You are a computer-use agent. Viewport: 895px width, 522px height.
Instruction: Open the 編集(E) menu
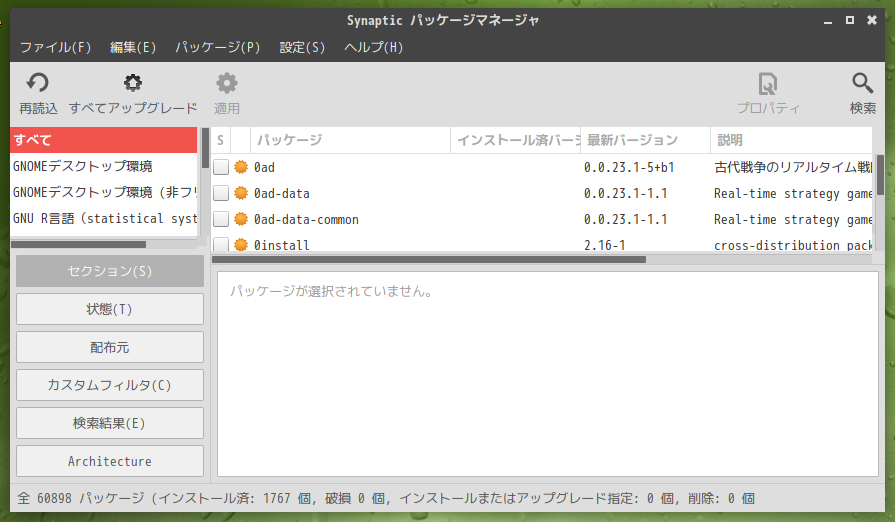(132, 47)
